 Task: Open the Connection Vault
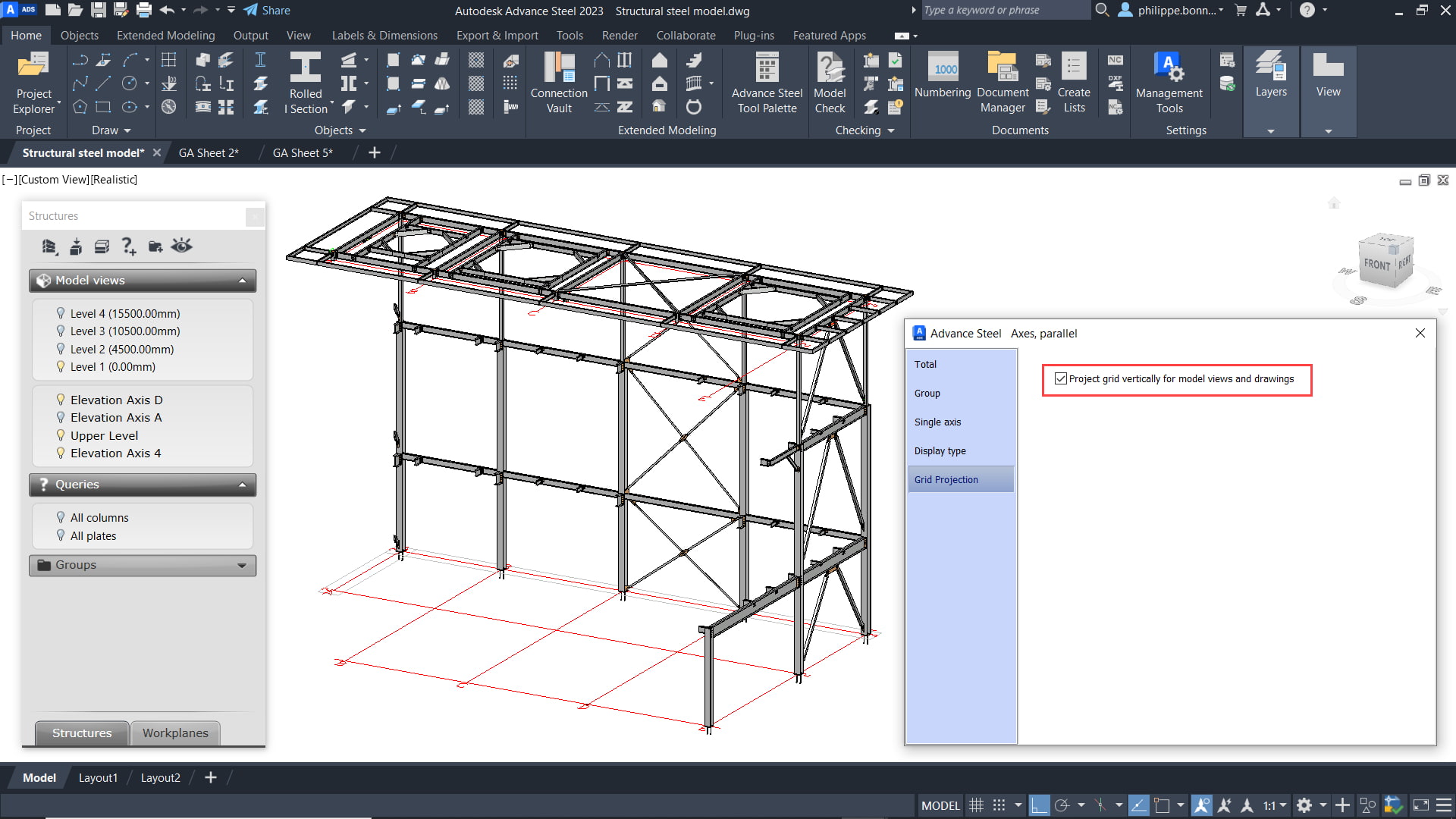(559, 83)
